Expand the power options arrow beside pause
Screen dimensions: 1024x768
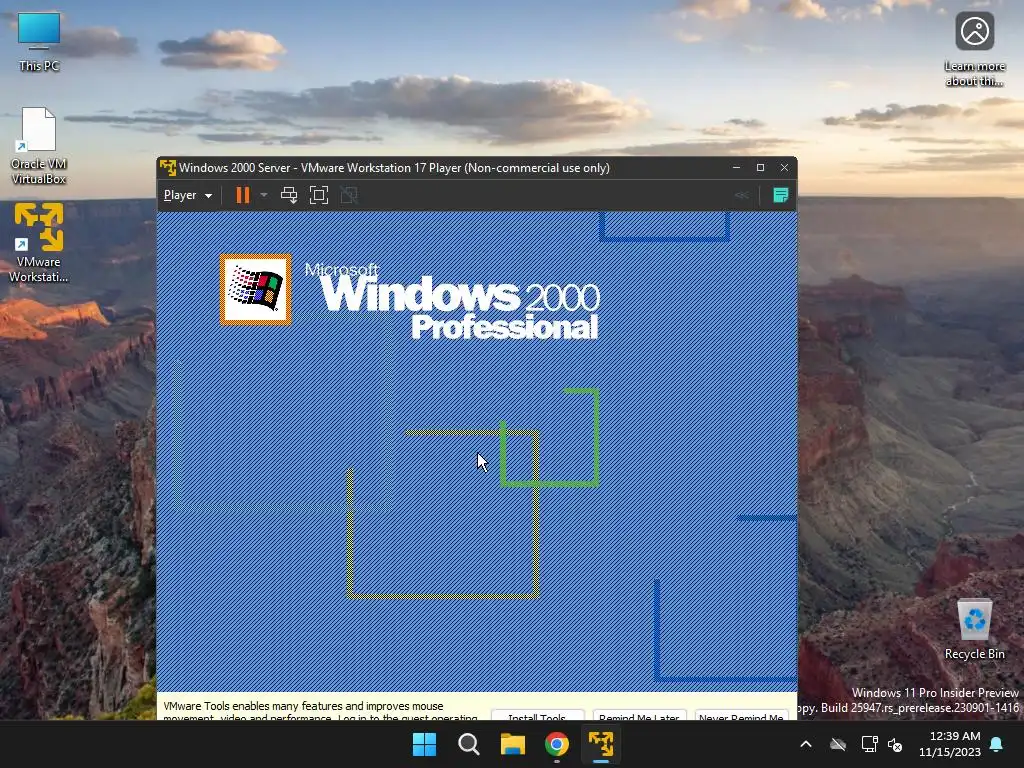click(264, 195)
